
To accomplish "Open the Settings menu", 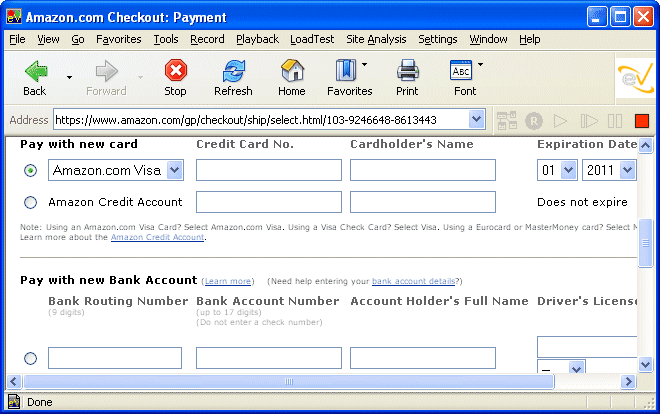I will pos(438,39).
